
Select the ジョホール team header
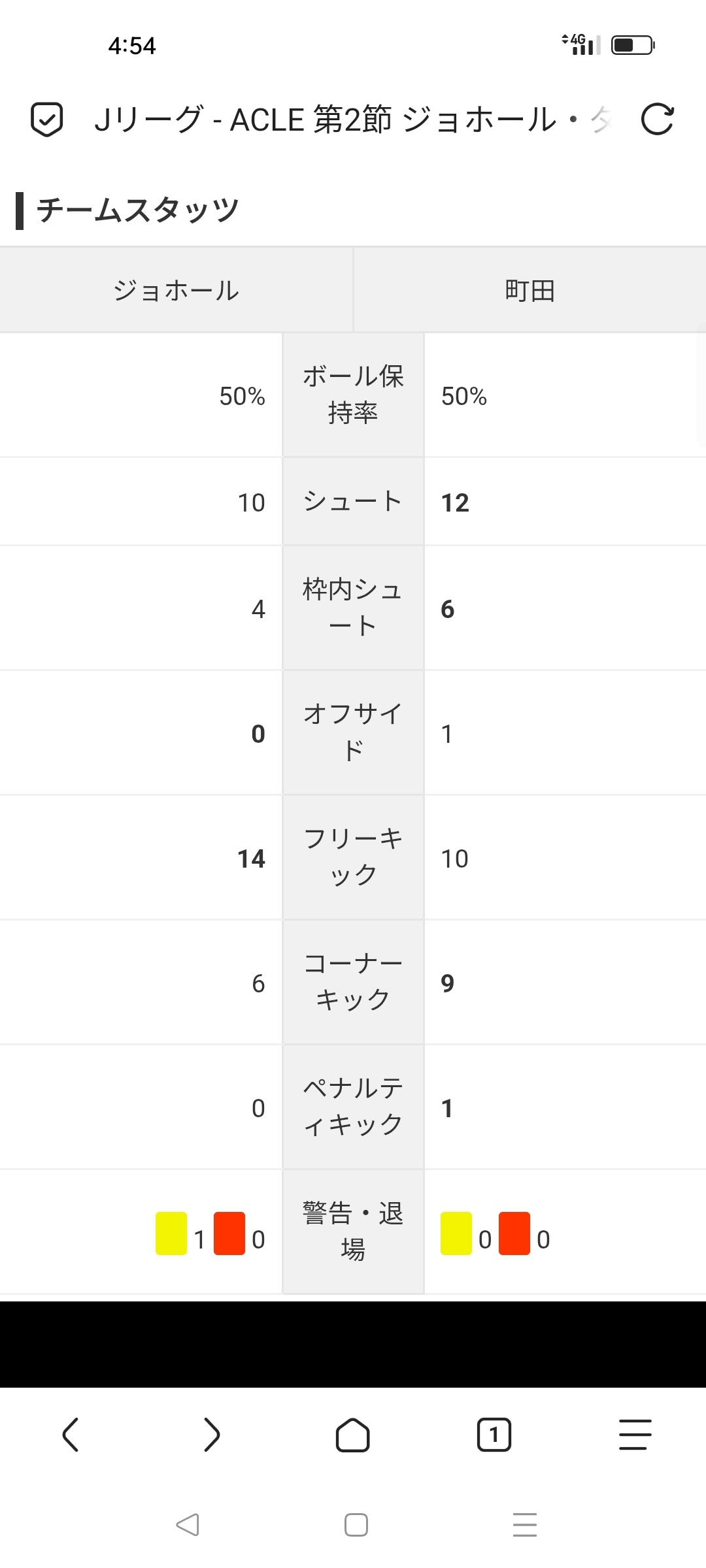pos(176,290)
